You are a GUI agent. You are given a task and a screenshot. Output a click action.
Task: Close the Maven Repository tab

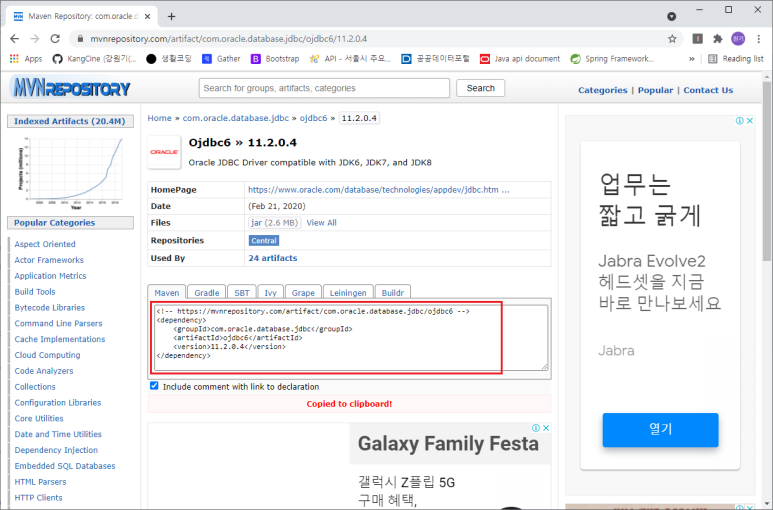click(147, 16)
